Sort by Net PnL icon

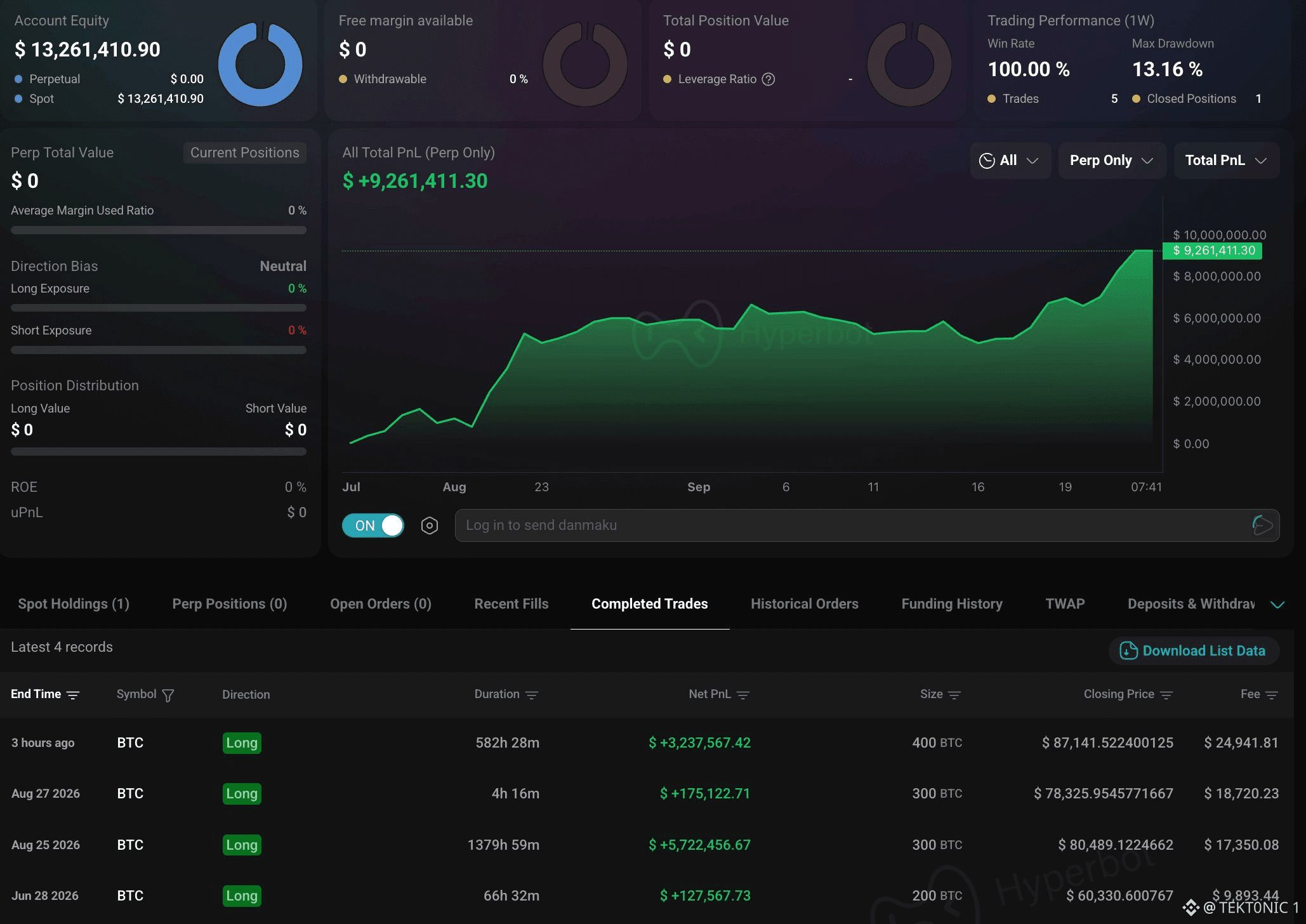point(743,696)
